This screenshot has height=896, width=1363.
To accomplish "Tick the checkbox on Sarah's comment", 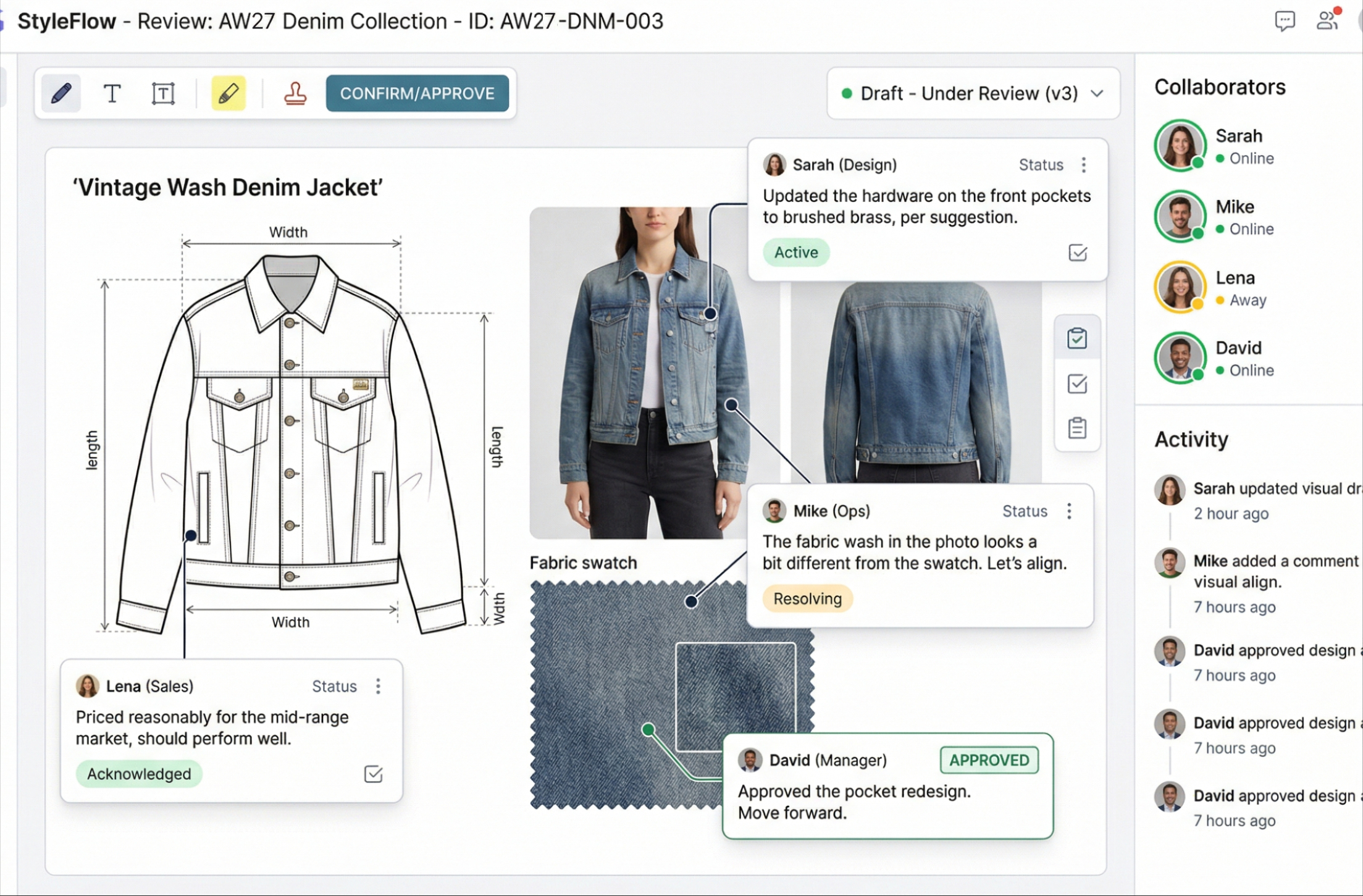I will [x=1078, y=253].
